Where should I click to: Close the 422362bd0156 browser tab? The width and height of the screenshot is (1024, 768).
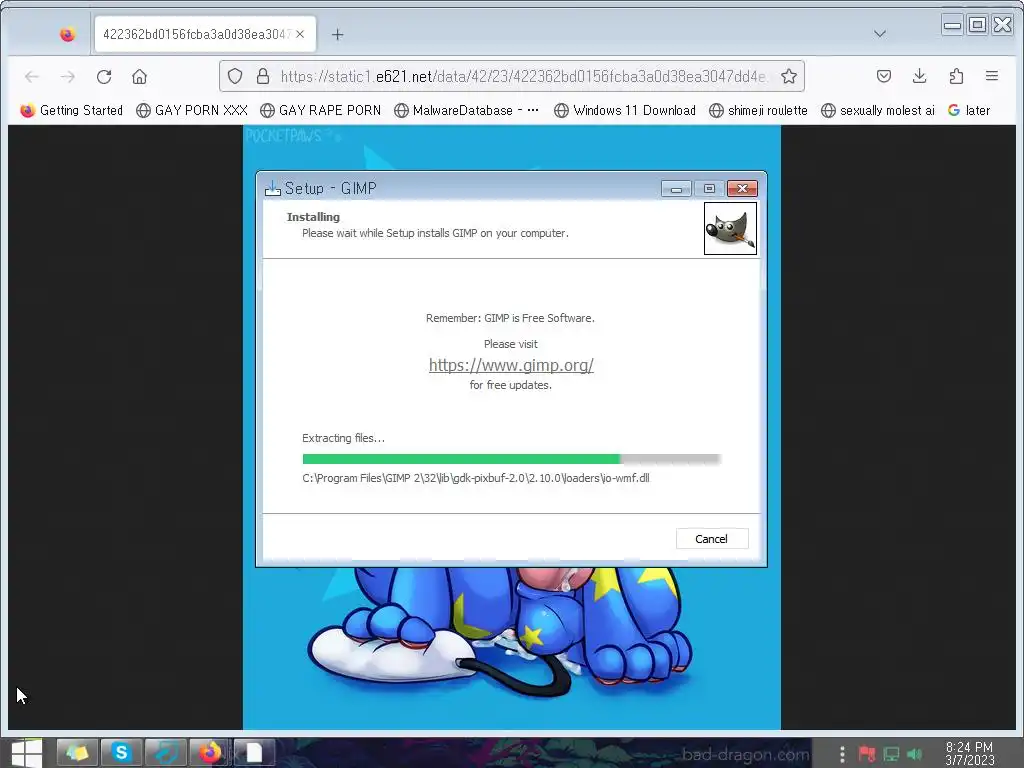coord(300,34)
